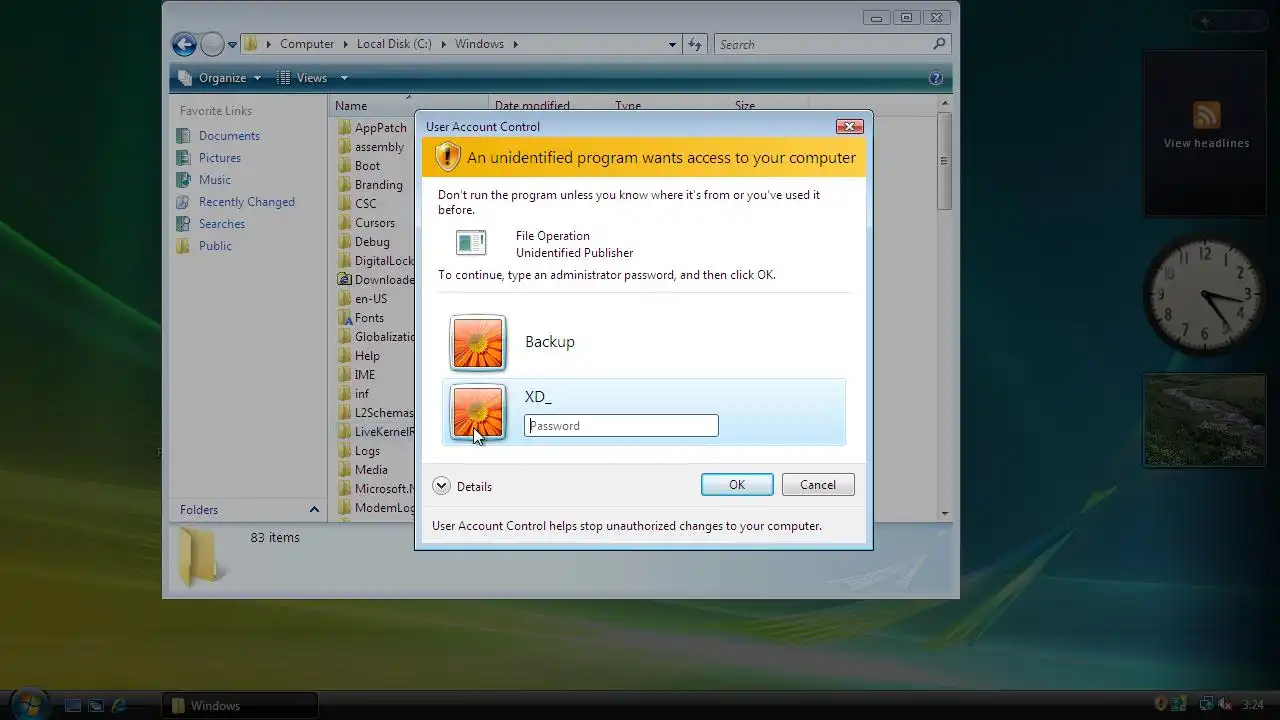This screenshot has width=1280, height=720.
Task: Click Computer in the address breadcrumb
Action: (307, 44)
